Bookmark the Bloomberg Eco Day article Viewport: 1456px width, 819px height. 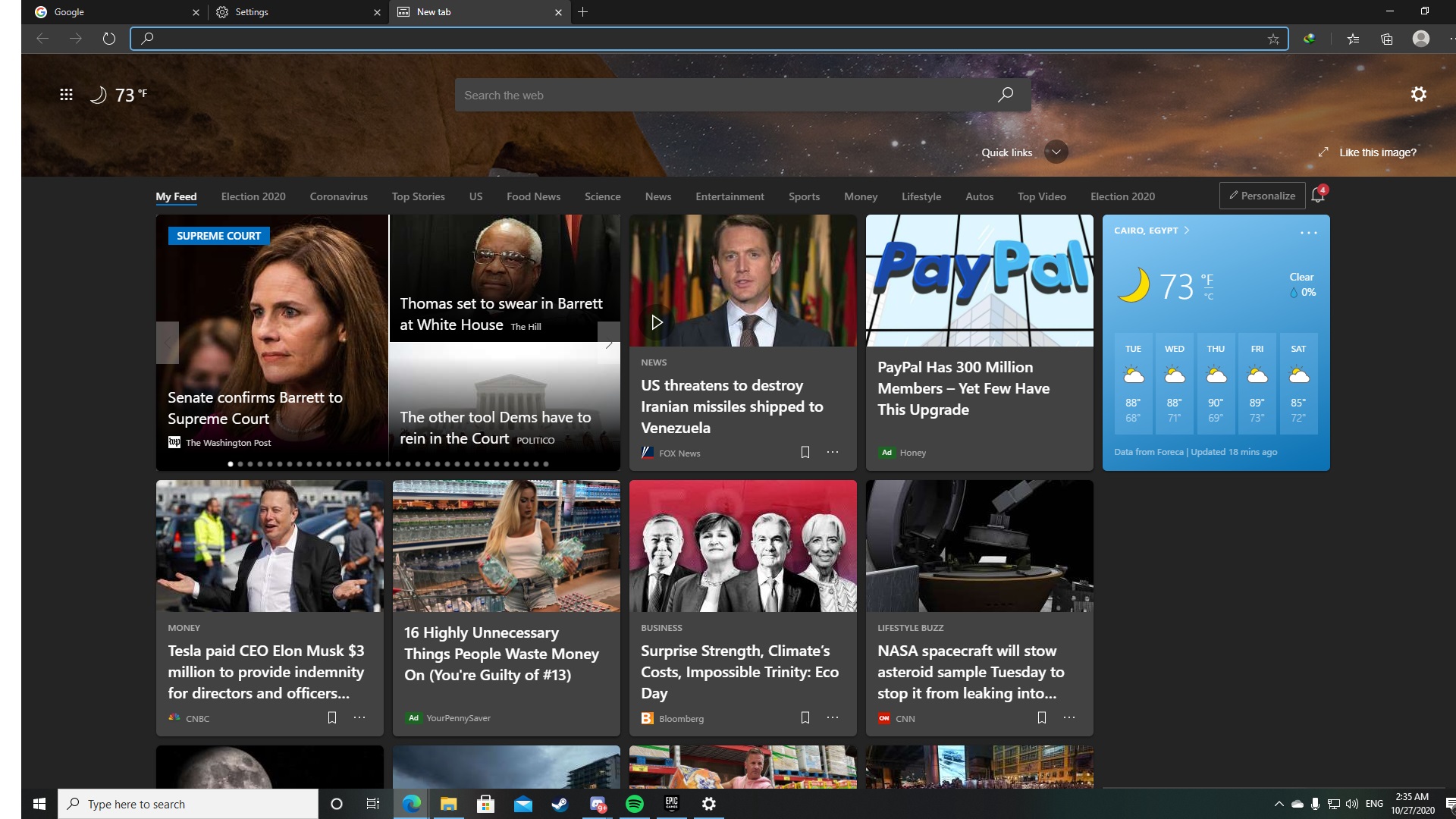[x=805, y=717]
